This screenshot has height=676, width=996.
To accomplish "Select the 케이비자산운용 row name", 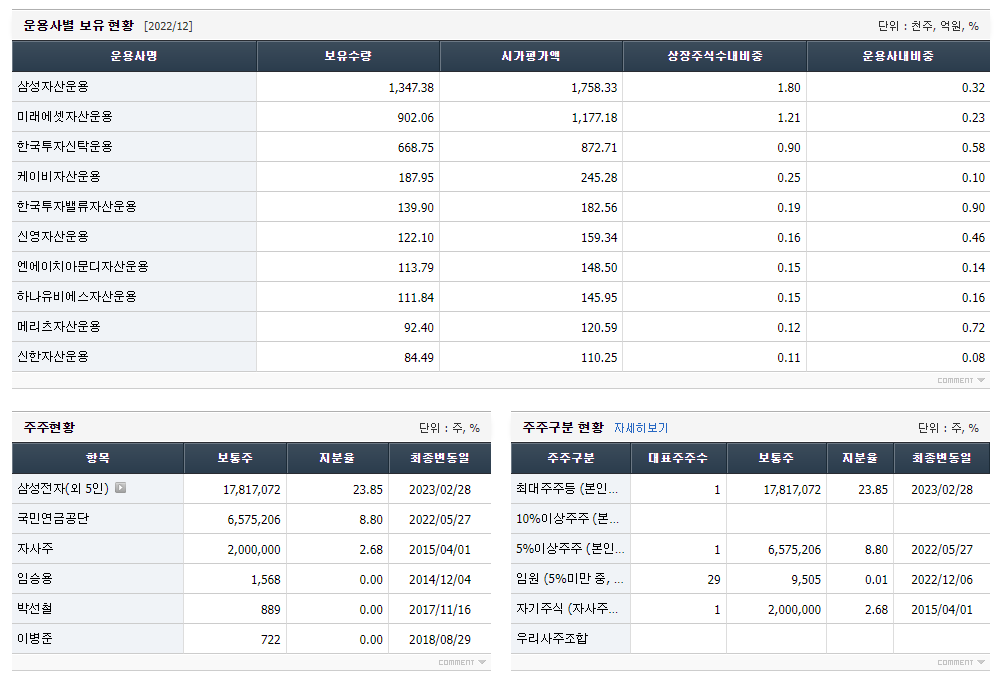I will (x=58, y=177).
